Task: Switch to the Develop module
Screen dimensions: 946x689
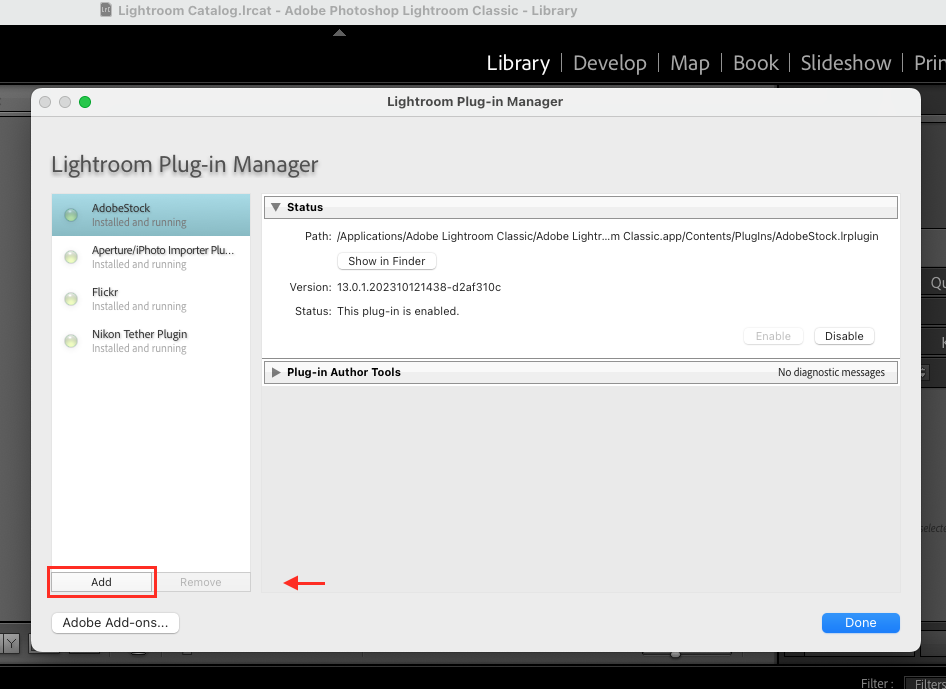Action: (x=609, y=63)
